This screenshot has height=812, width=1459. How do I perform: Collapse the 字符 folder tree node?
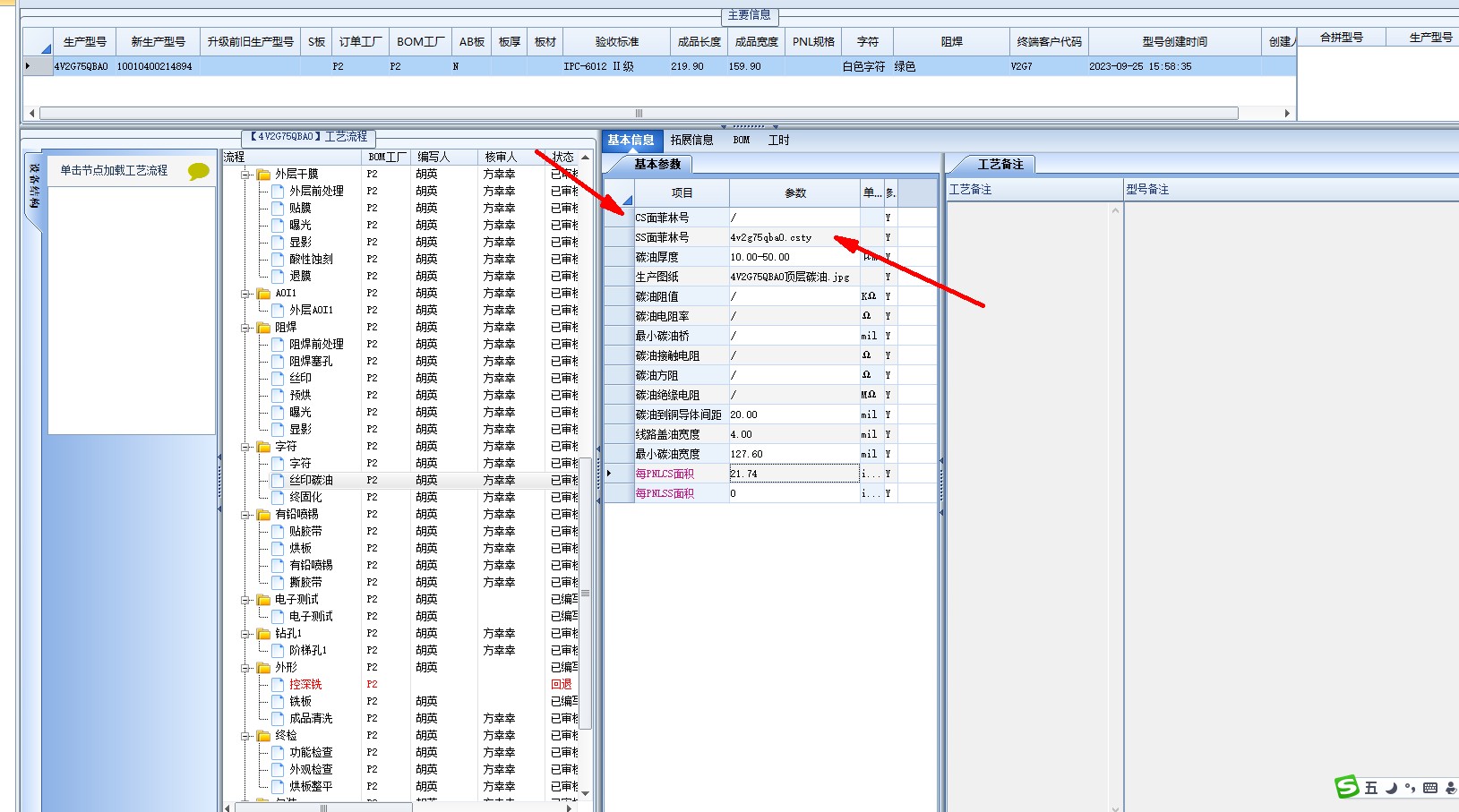coord(245,447)
